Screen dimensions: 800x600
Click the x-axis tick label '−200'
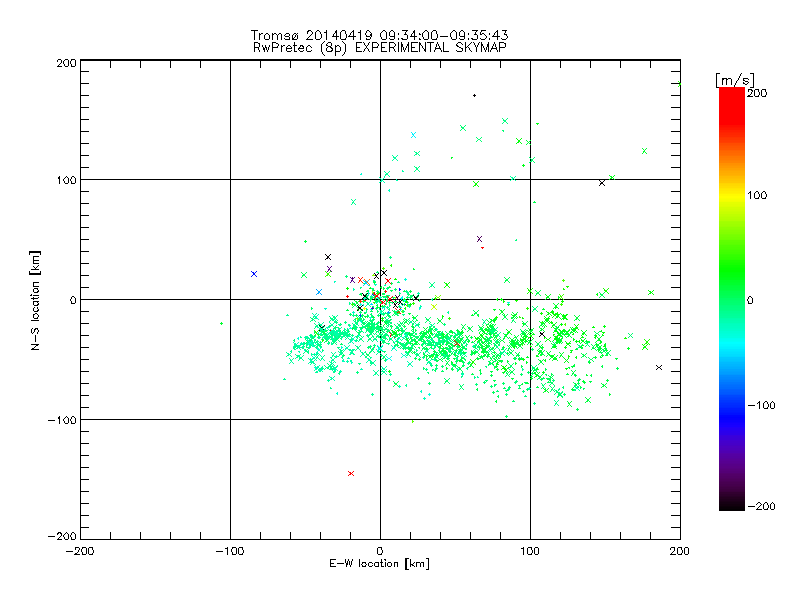click(80, 551)
